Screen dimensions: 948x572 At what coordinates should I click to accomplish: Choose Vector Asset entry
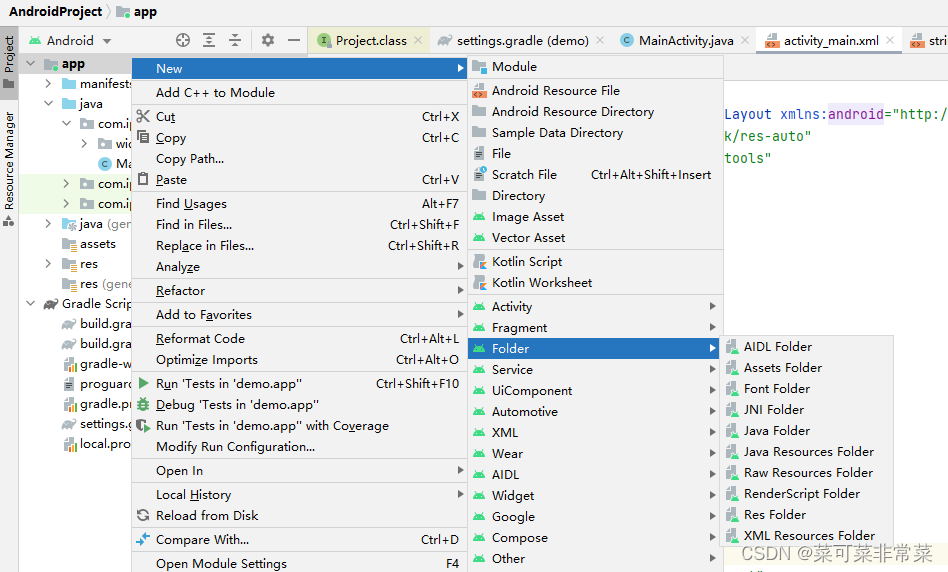point(596,238)
